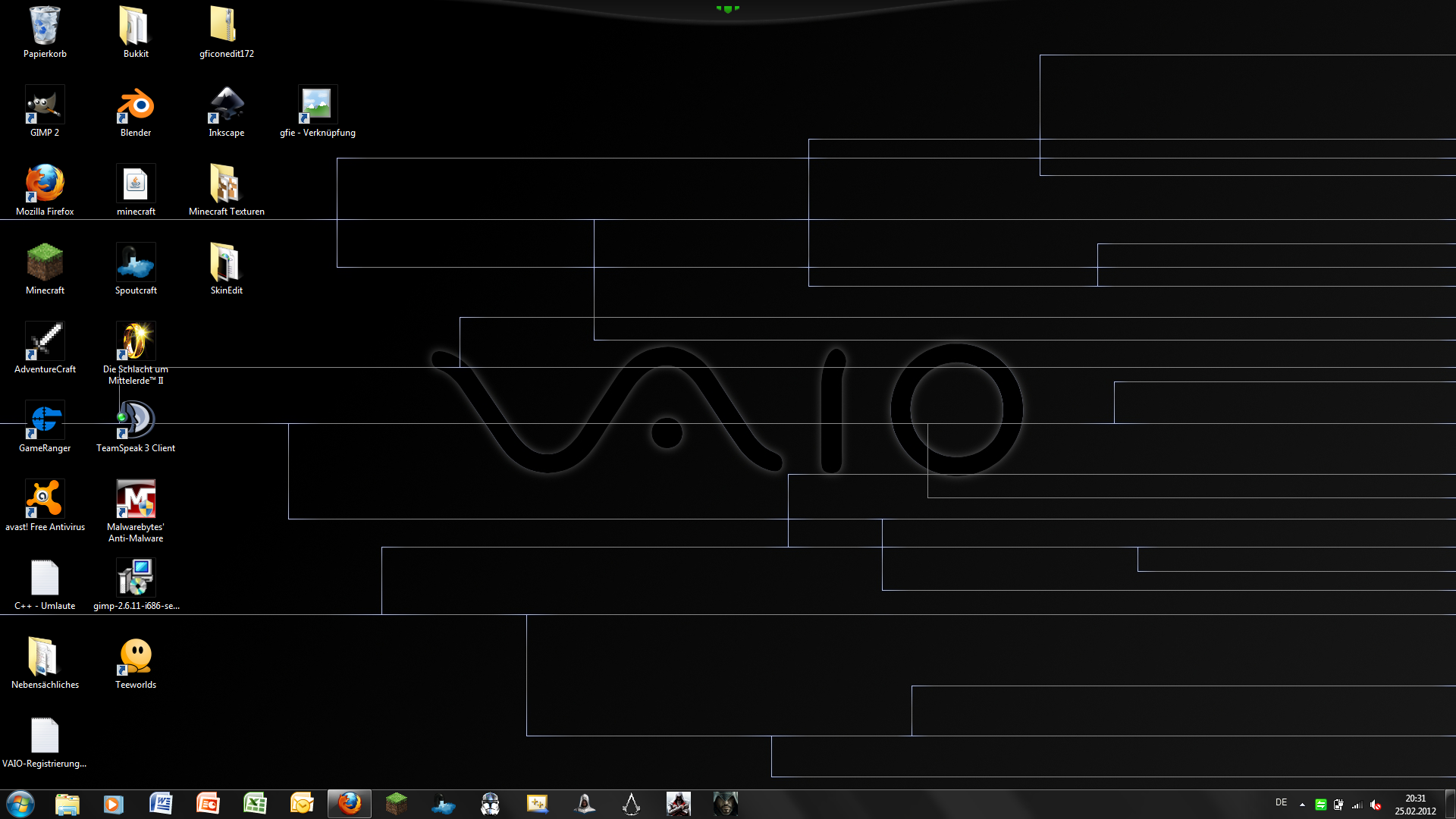
Task: Select the Teeworlds desktop icon
Action: point(136,657)
